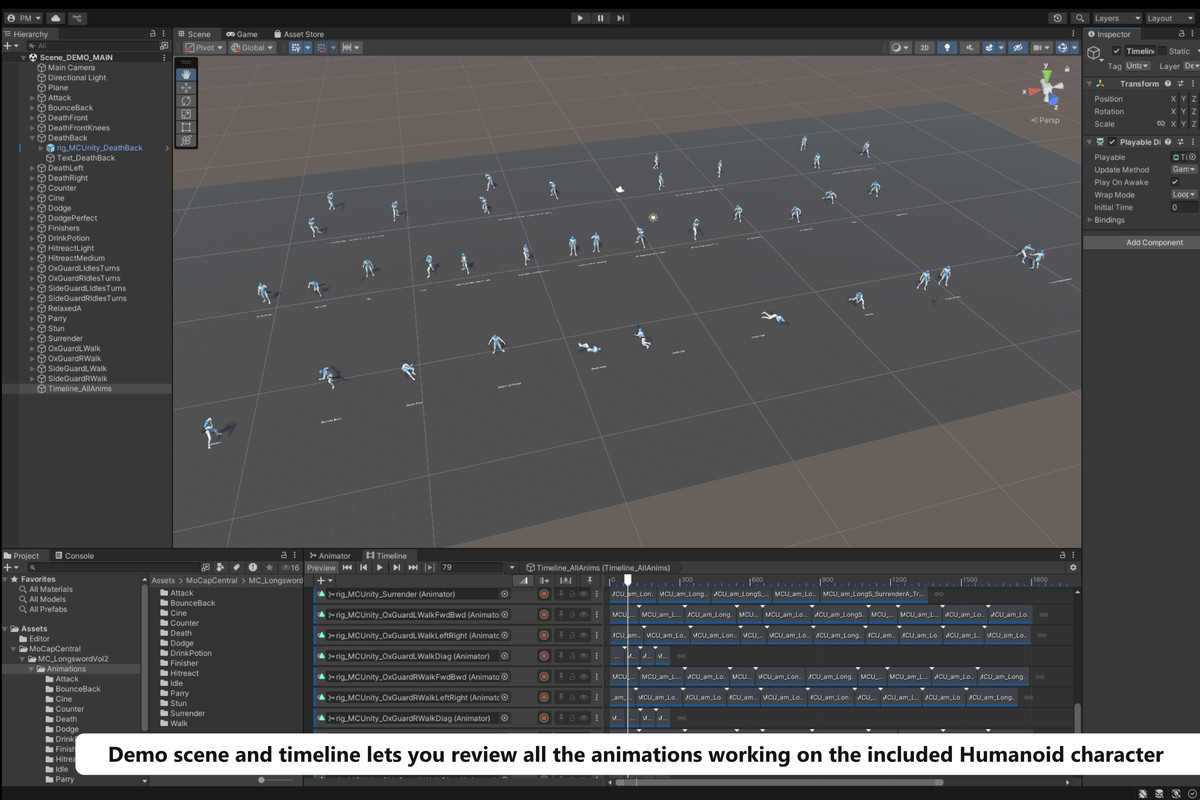This screenshot has height=800, width=1200.
Task: Toggle Preview mode in the Timeline panel
Action: (322, 565)
